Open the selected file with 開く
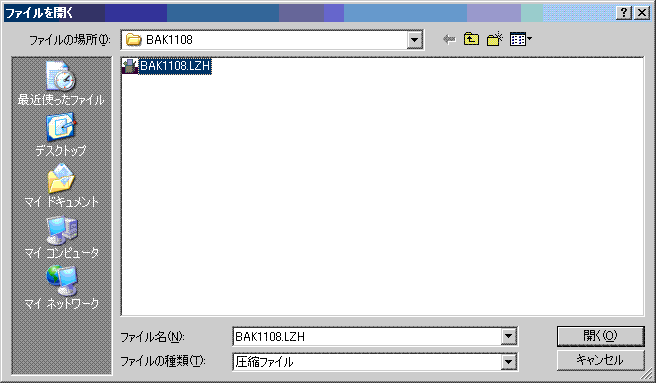Image resolution: width=656 pixels, height=383 pixels. click(600, 336)
